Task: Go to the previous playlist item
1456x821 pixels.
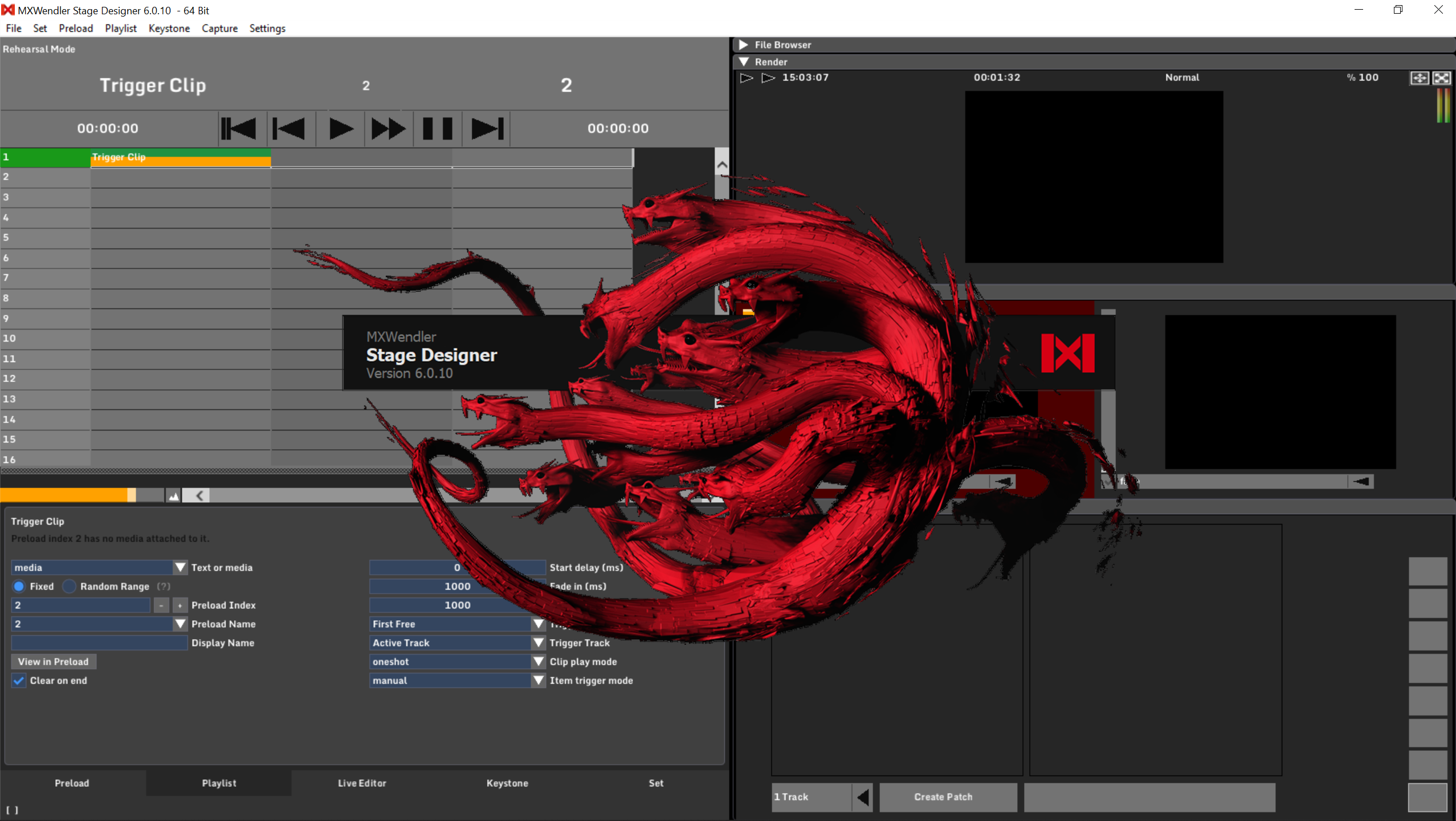Action: pyautogui.click(x=289, y=128)
